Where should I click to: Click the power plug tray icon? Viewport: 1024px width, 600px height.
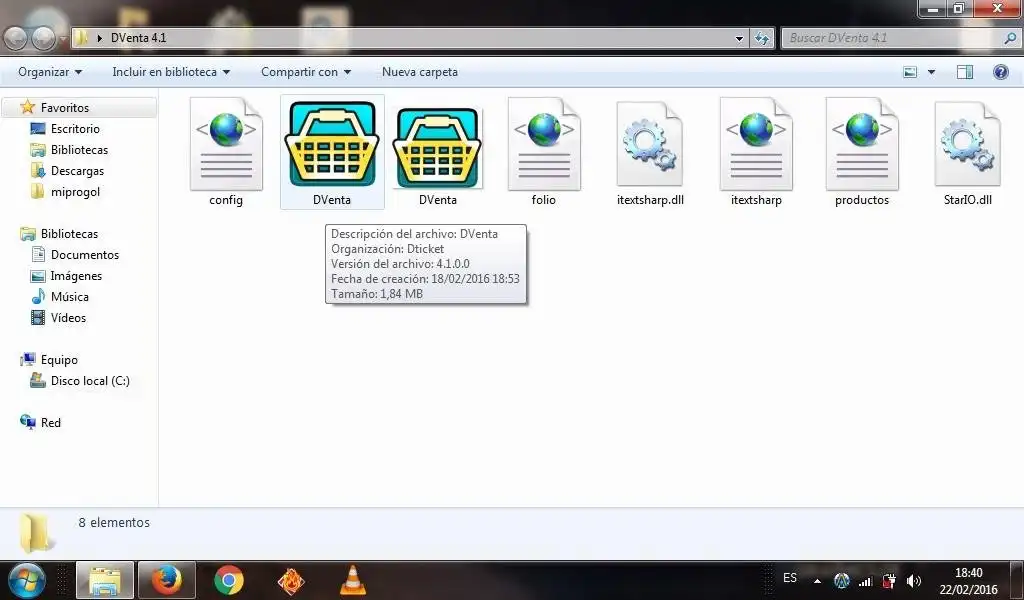click(x=889, y=580)
